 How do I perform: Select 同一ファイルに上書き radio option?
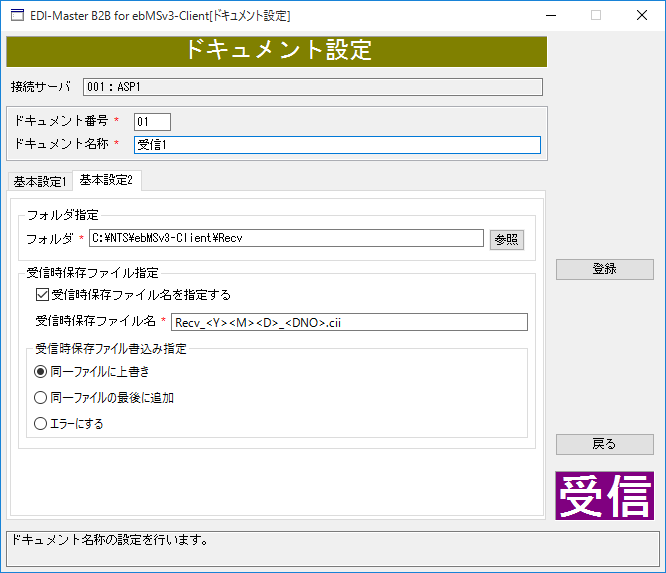point(41,372)
